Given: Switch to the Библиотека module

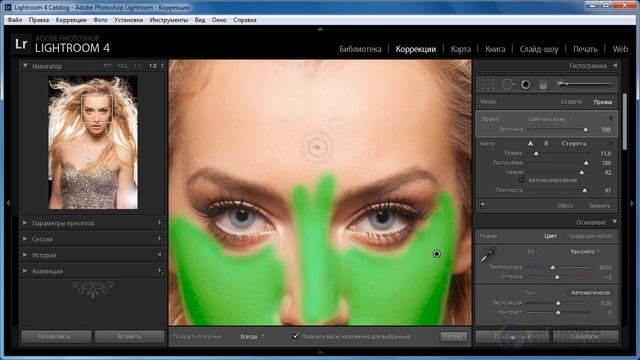Looking at the screenshot, I should point(360,49).
